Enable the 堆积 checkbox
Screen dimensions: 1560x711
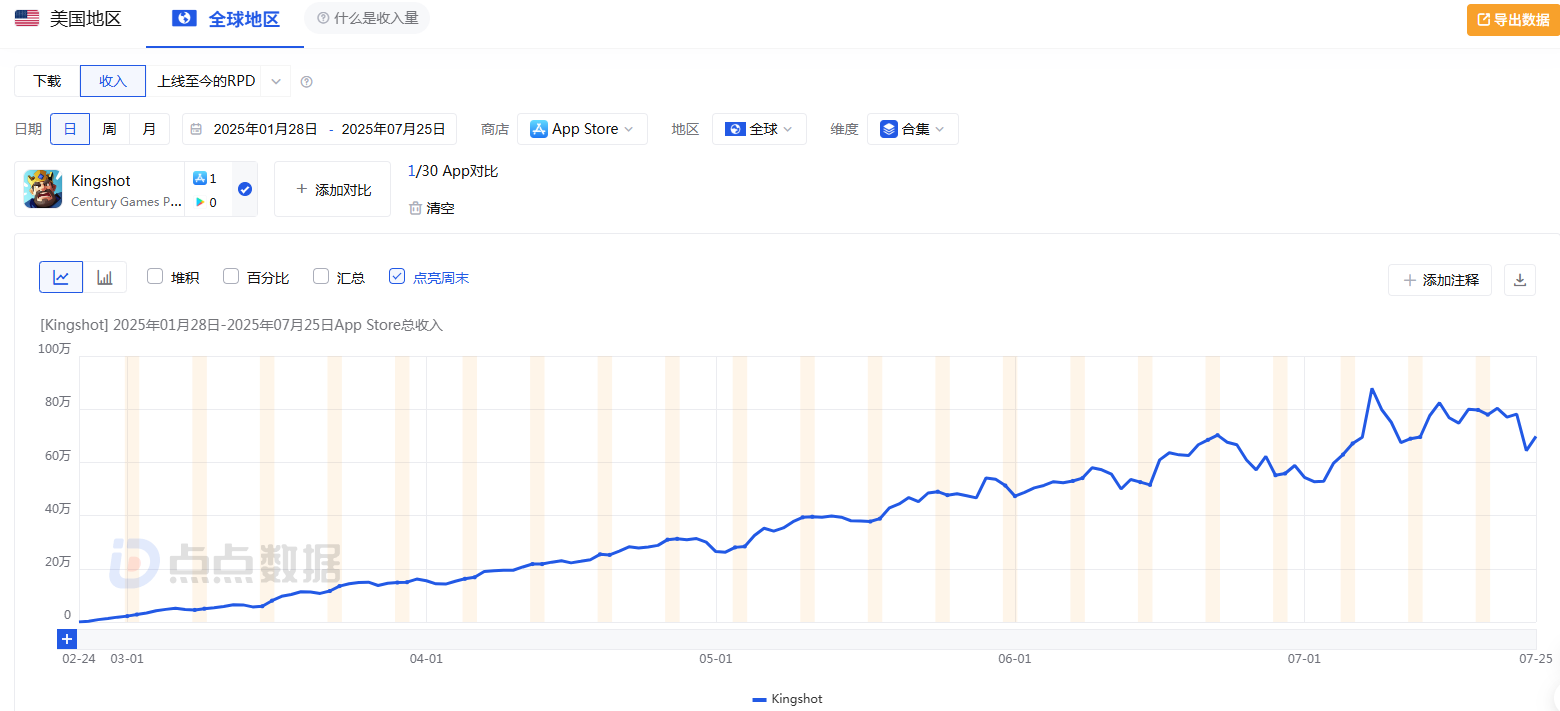(x=155, y=277)
